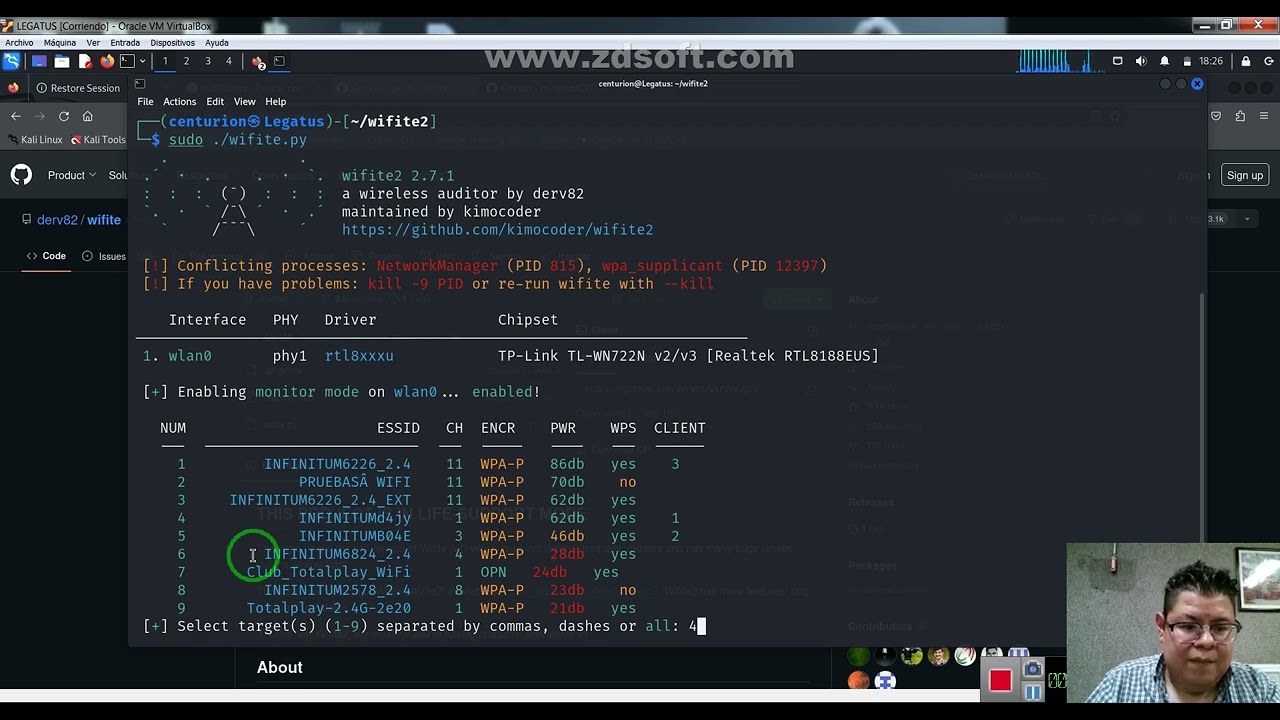
Task: Open the terminal Edit menu
Action: (215, 101)
